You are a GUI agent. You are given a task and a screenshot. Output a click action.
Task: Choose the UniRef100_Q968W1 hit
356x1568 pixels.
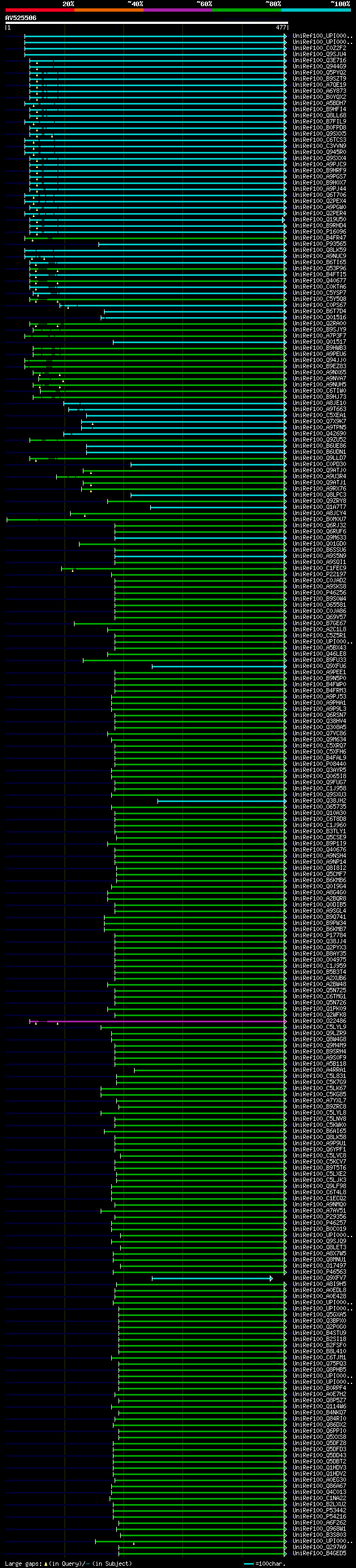319,1529
